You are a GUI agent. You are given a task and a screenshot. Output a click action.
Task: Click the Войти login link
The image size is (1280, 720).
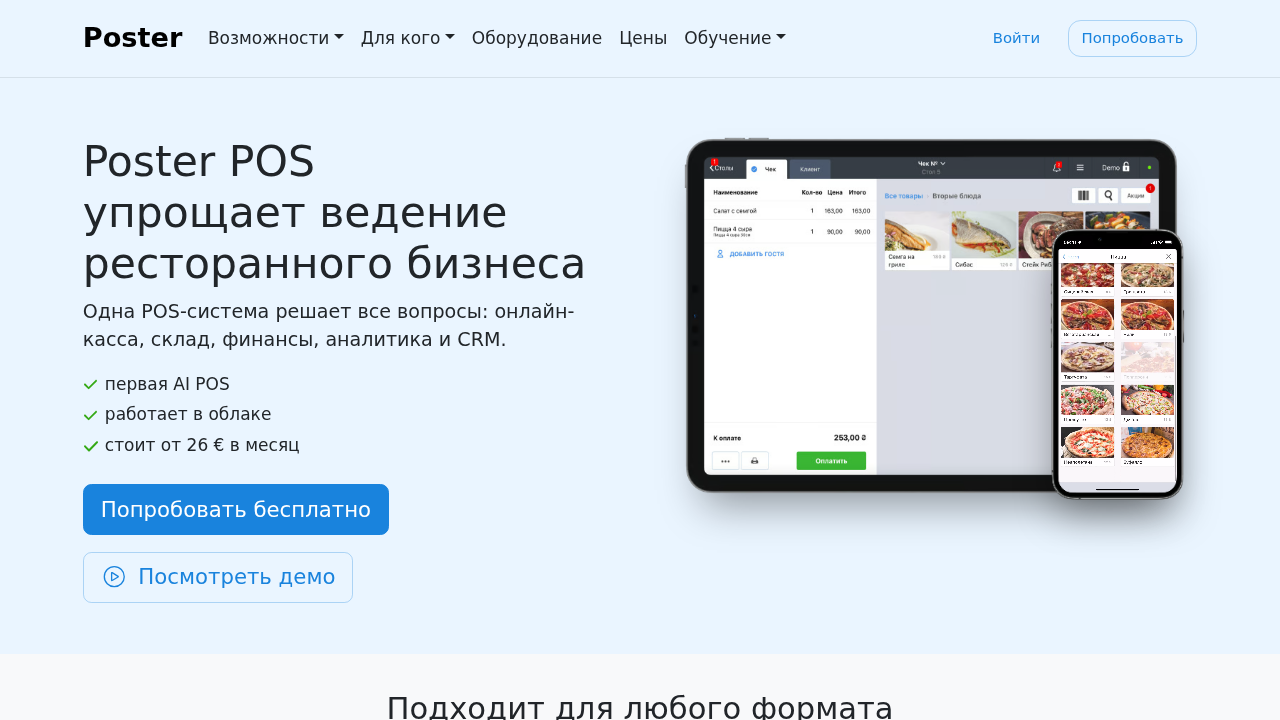pos(1016,38)
